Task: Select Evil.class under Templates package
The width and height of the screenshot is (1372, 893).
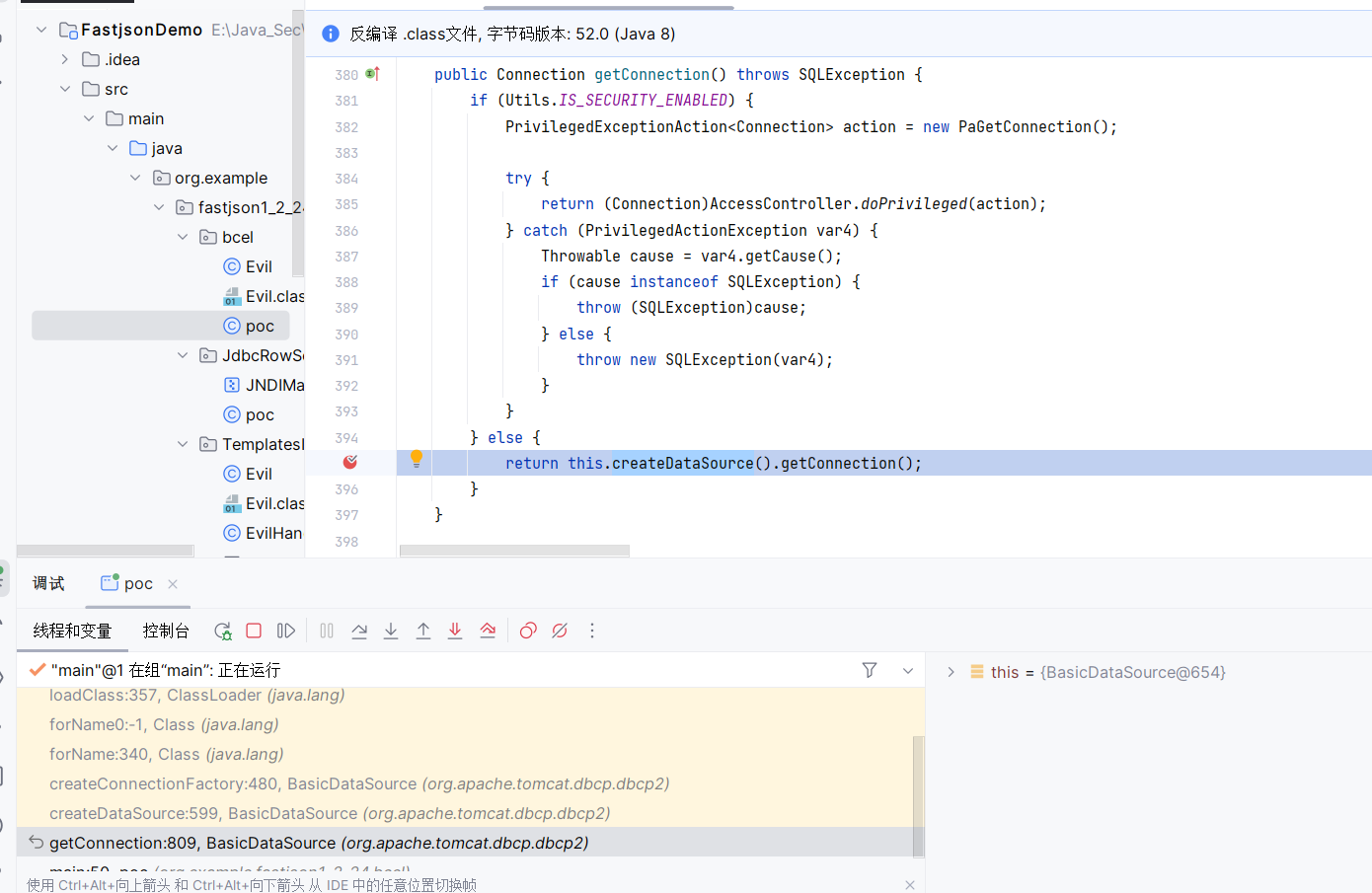Action: 265,503
